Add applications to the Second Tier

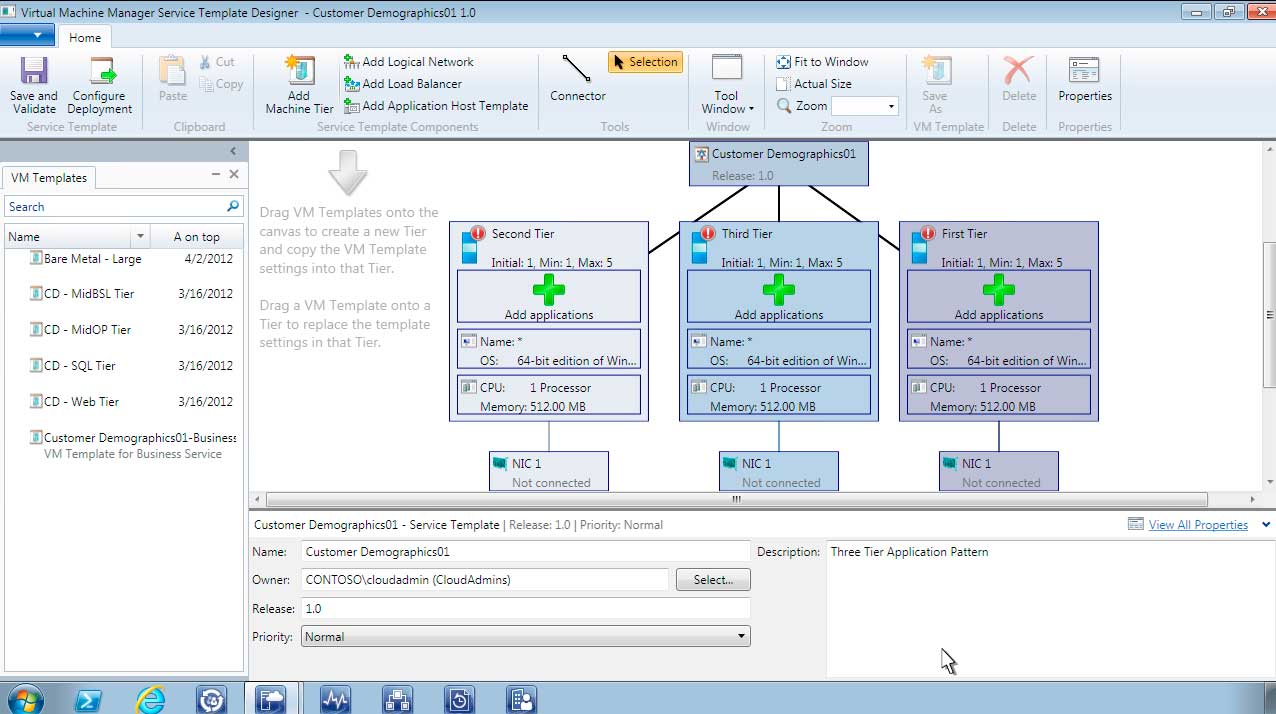[549, 297]
